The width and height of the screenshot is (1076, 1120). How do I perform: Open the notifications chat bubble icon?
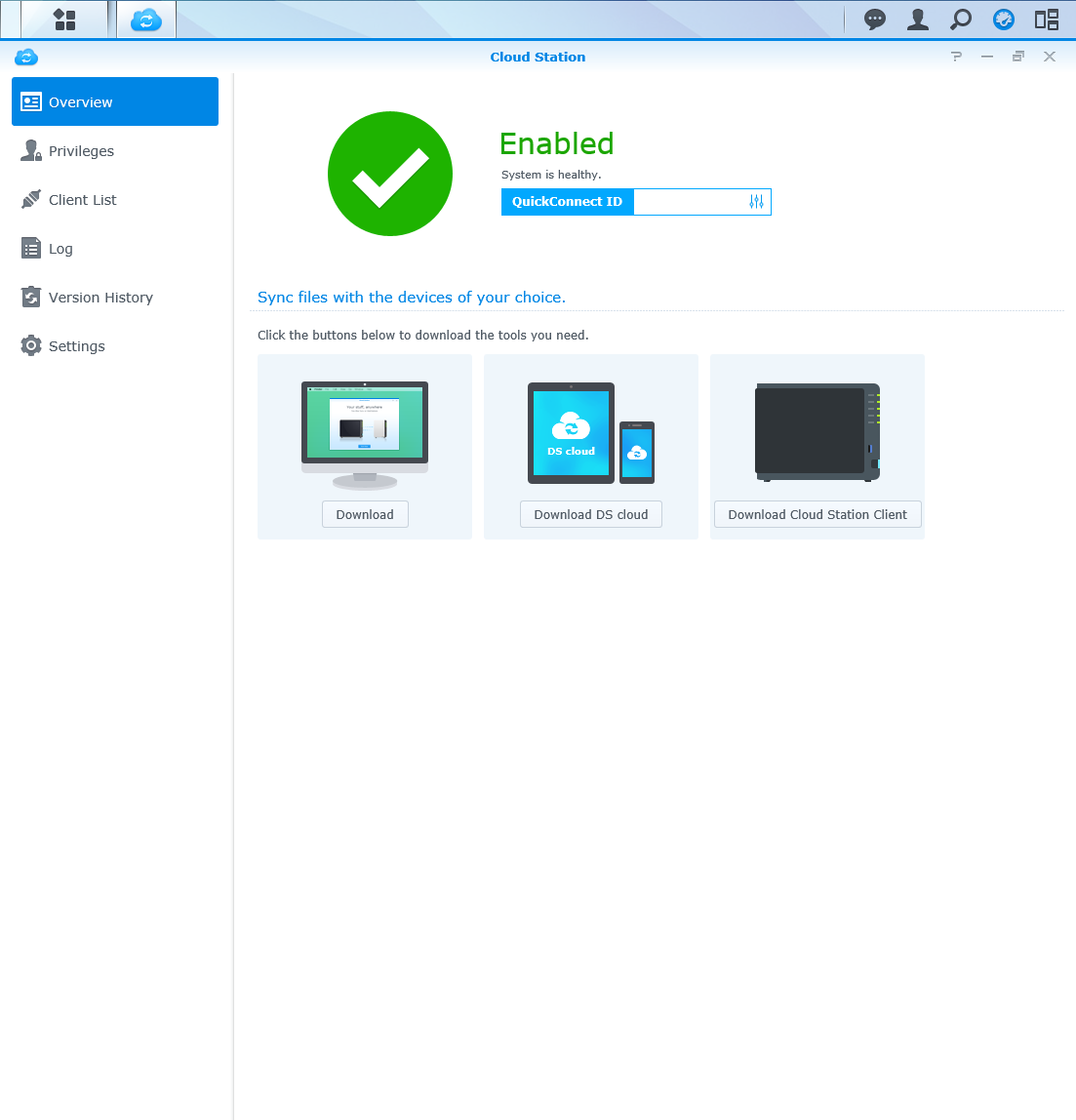click(x=875, y=20)
